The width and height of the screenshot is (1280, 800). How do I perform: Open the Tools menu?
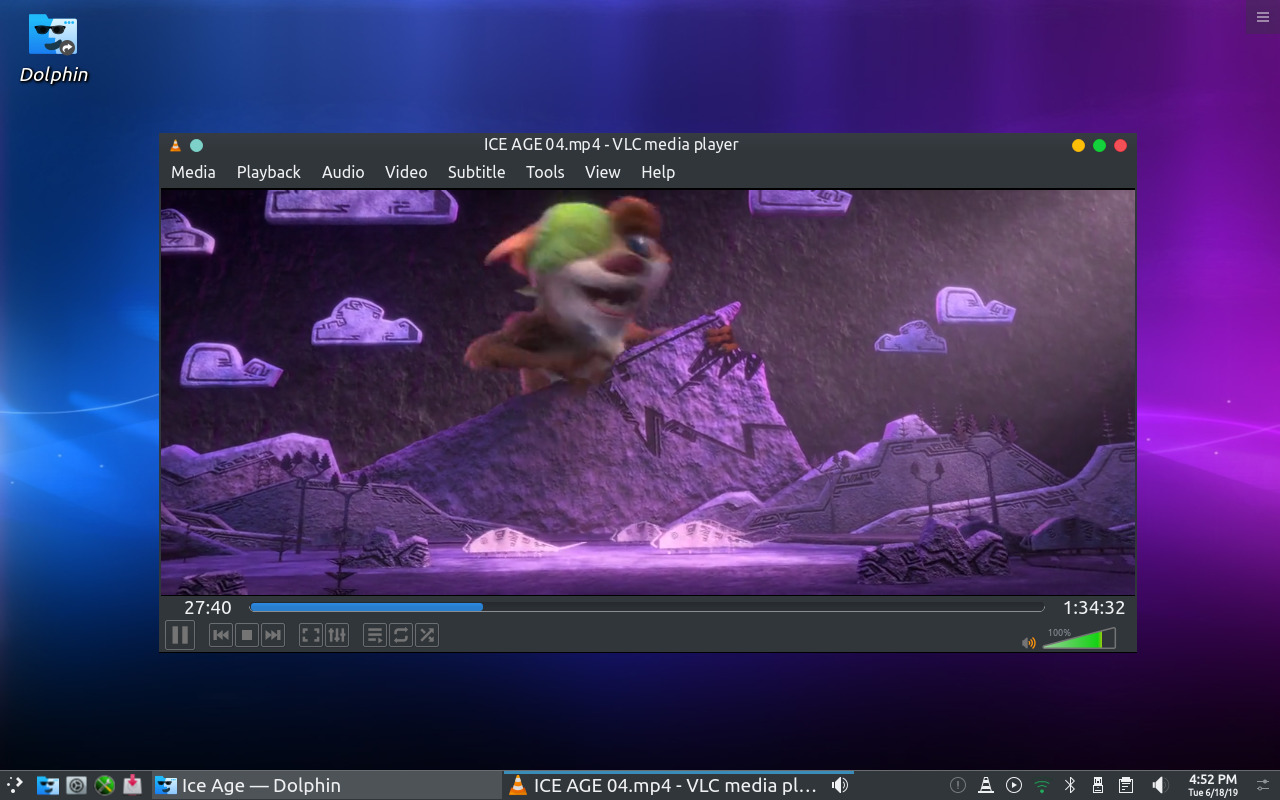pyautogui.click(x=545, y=172)
